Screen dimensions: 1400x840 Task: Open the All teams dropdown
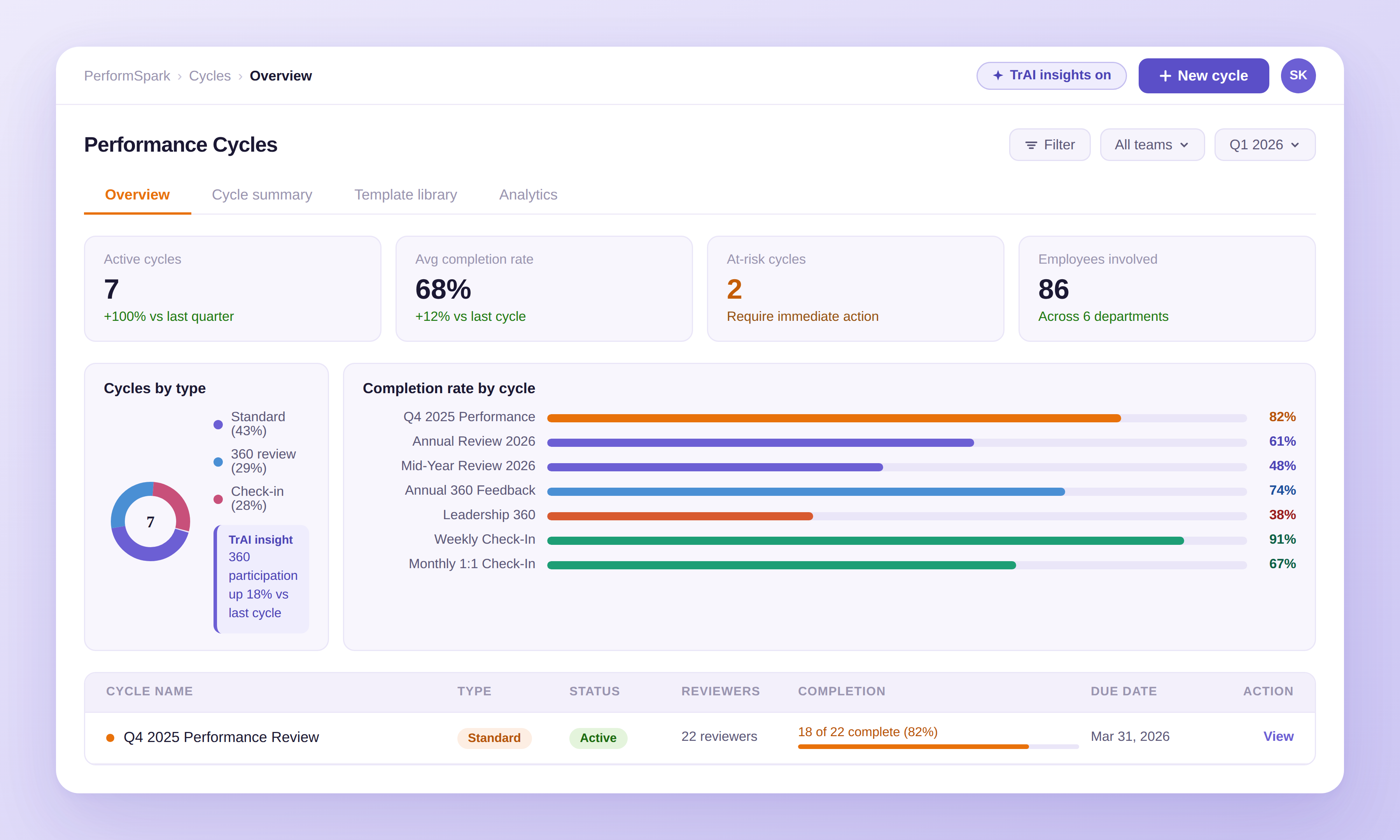pos(1151,144)
